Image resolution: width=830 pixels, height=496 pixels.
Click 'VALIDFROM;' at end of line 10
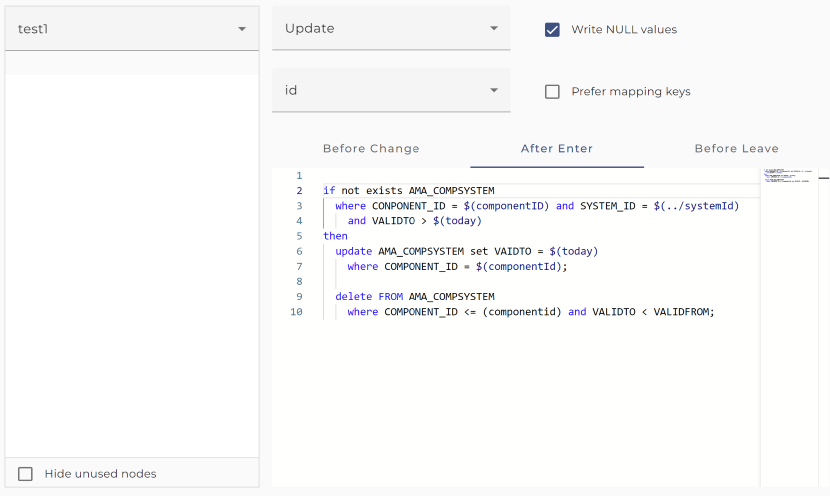[684, 312]
